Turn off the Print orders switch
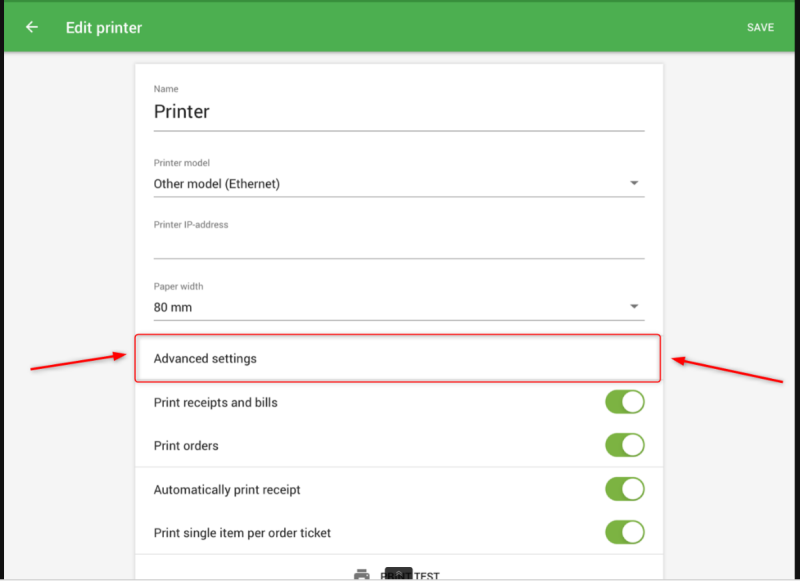 (624, 445)
